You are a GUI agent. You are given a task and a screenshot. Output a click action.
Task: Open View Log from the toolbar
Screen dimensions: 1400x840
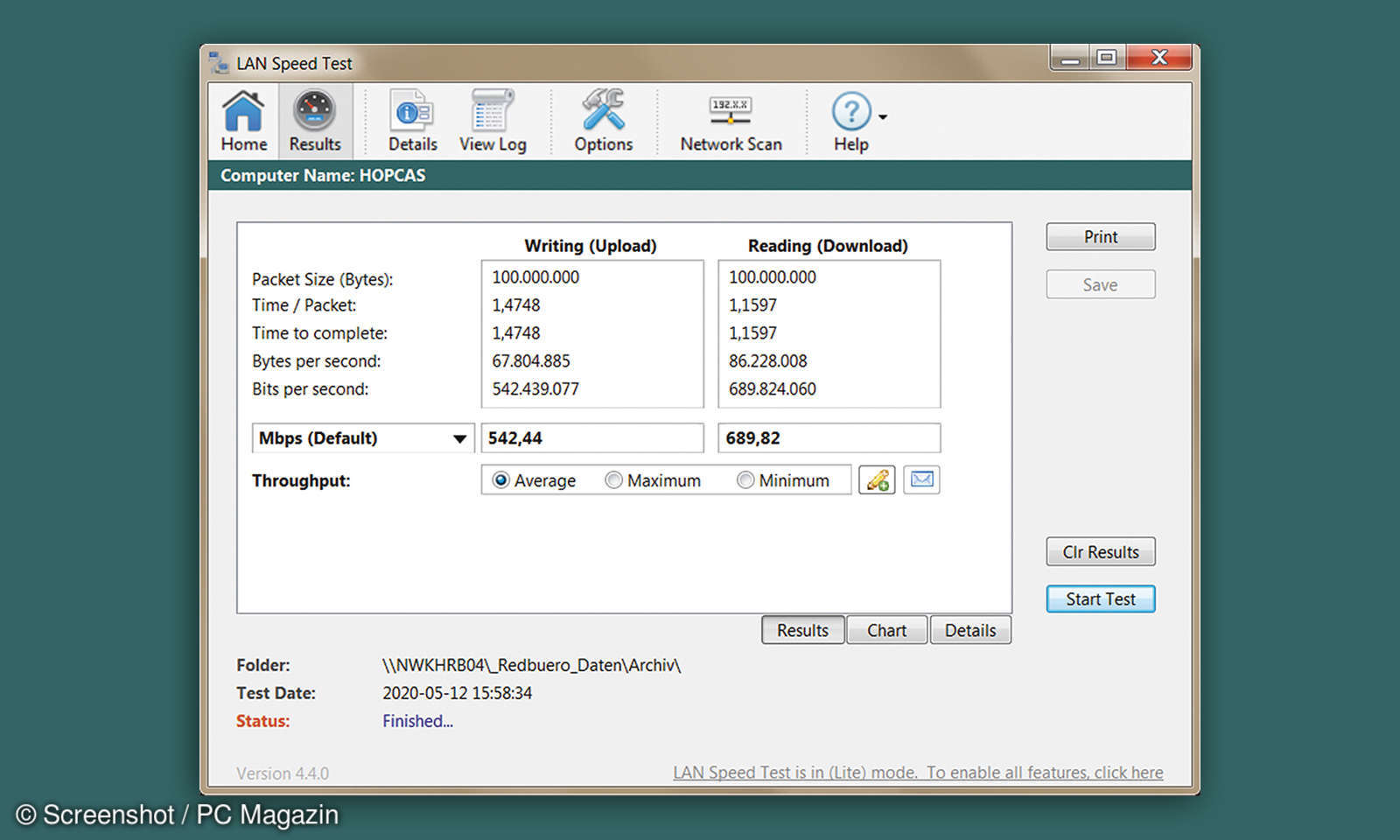[x=493, y=121]
